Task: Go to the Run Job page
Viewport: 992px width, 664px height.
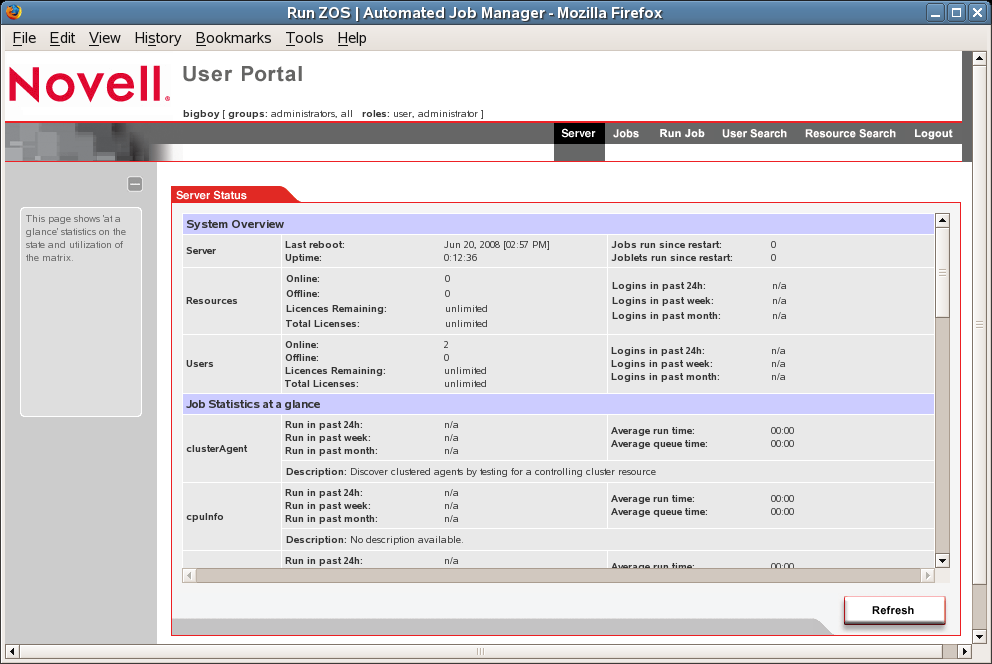Action: coord(681,134)
